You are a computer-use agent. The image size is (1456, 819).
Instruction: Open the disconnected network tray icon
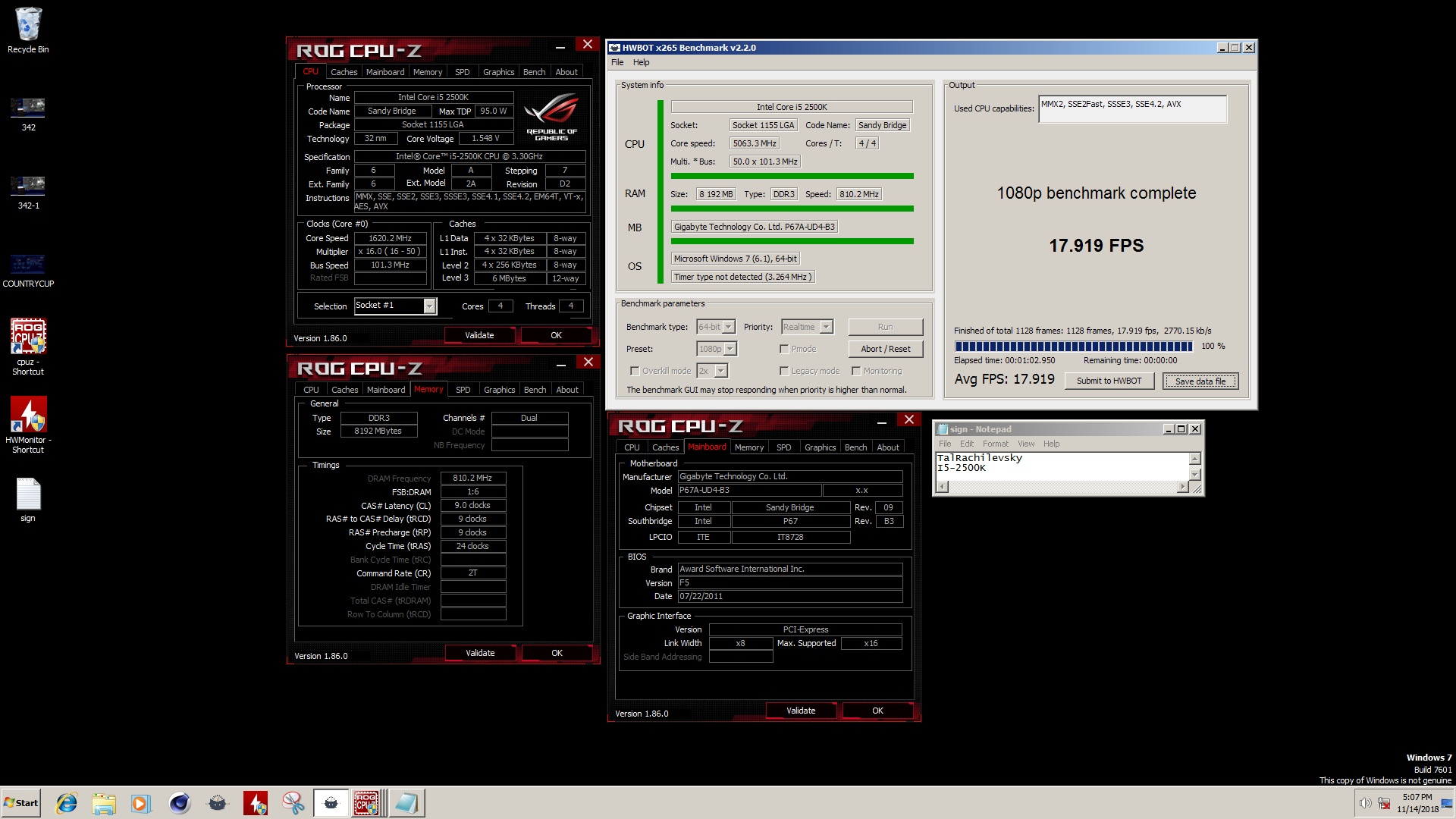point(1384,803)
